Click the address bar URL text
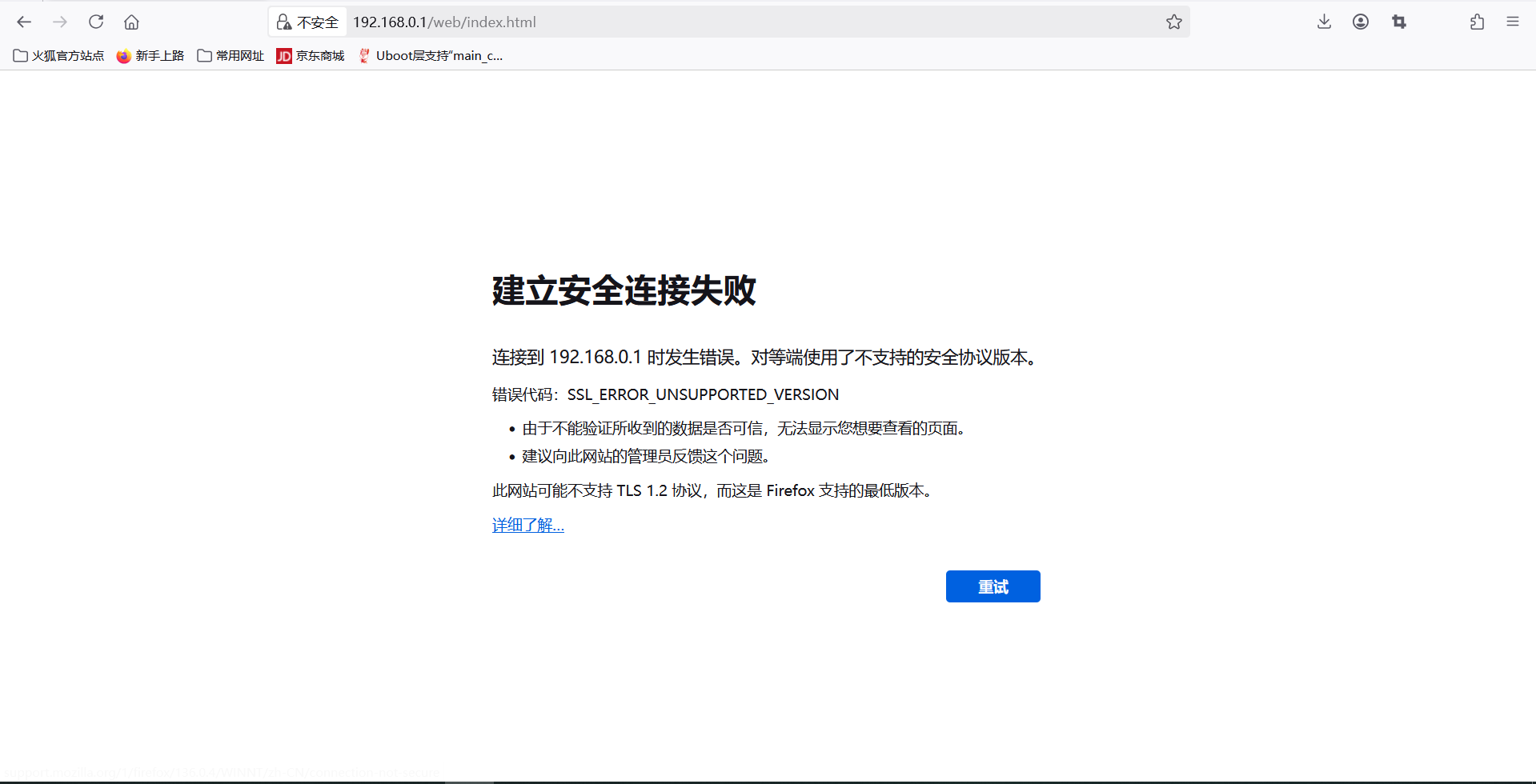Image resolution: width=1536 pixels, height=784 pixels. click(444, 22)
